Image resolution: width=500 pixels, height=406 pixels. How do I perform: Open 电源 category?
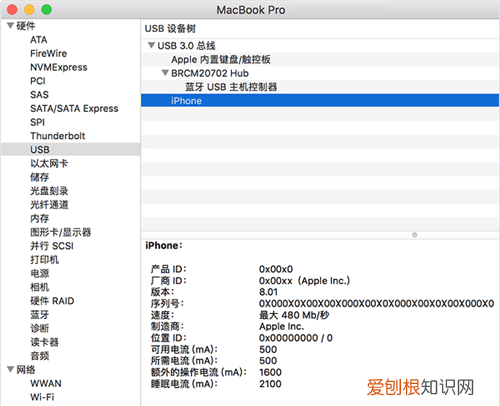click(x=39, y=273)
